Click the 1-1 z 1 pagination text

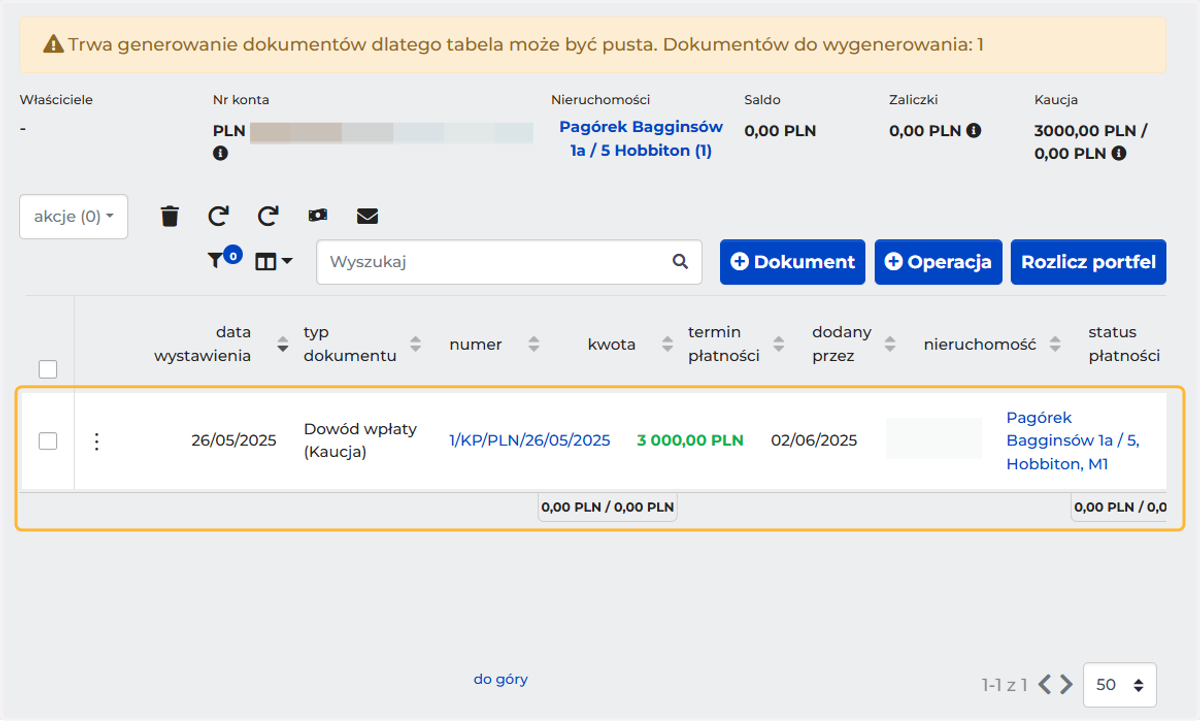1004,685
